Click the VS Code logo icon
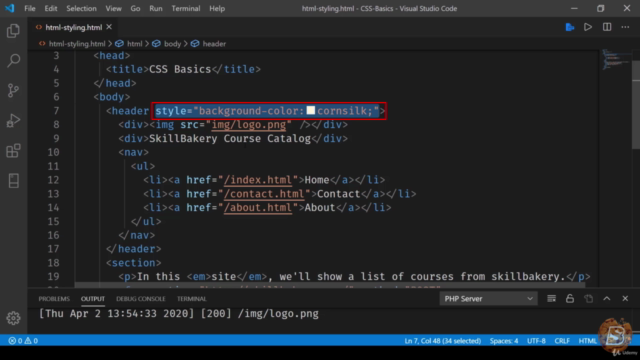The width and height of the screenshot is (640, 360). coord(9,8)
